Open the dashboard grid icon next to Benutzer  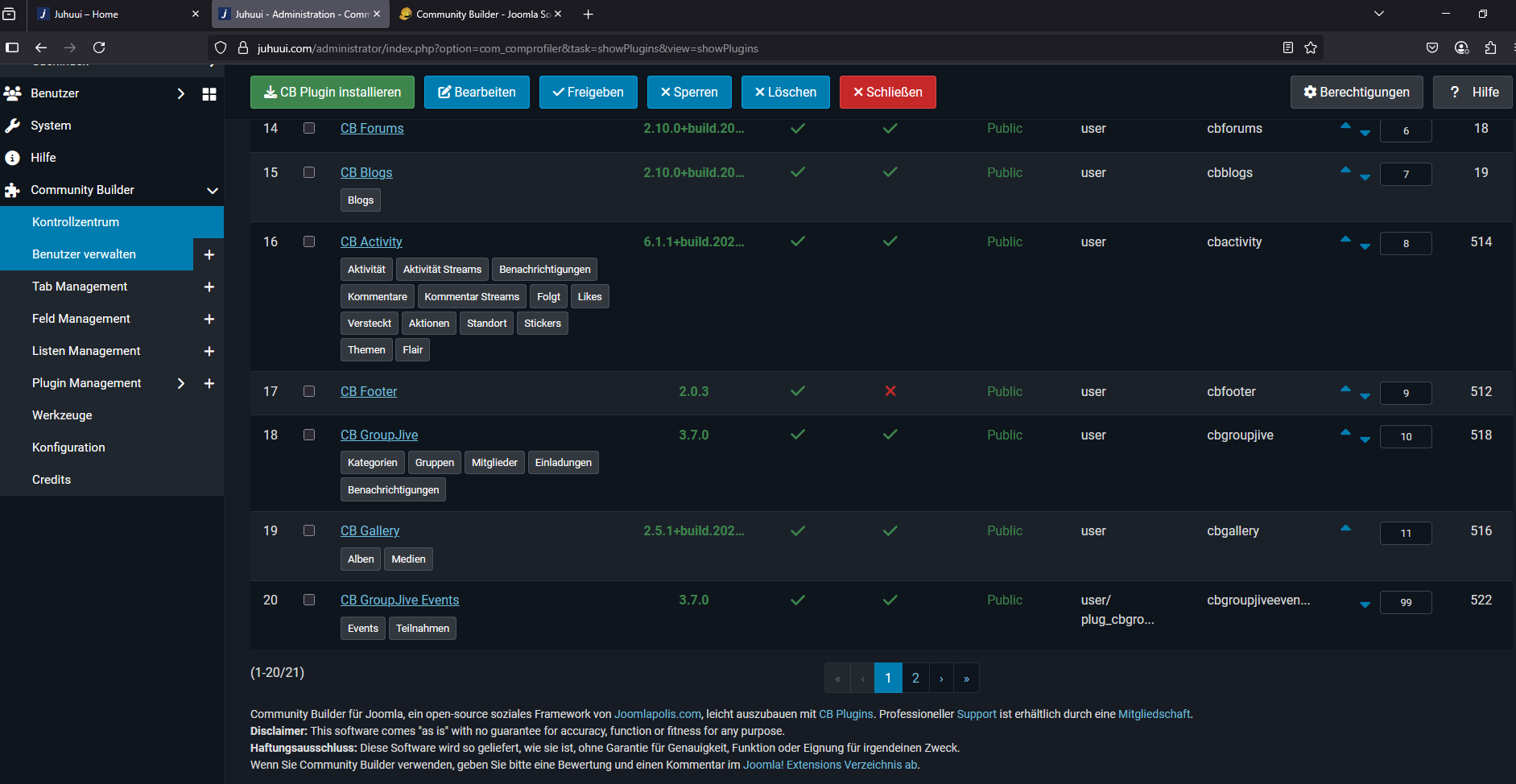[x=209, y=94]
